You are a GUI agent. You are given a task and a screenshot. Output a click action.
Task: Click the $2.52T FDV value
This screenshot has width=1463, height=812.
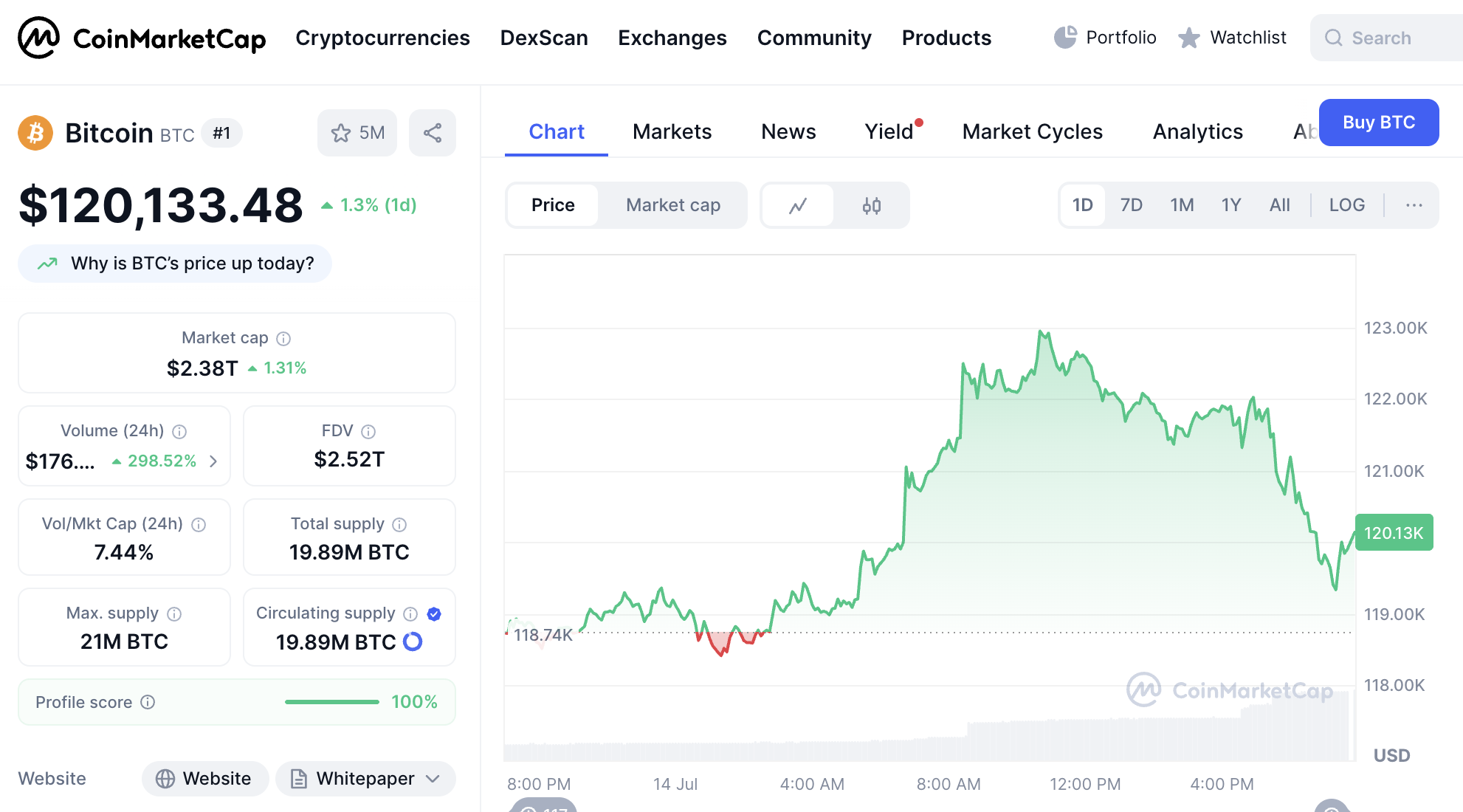349,459
